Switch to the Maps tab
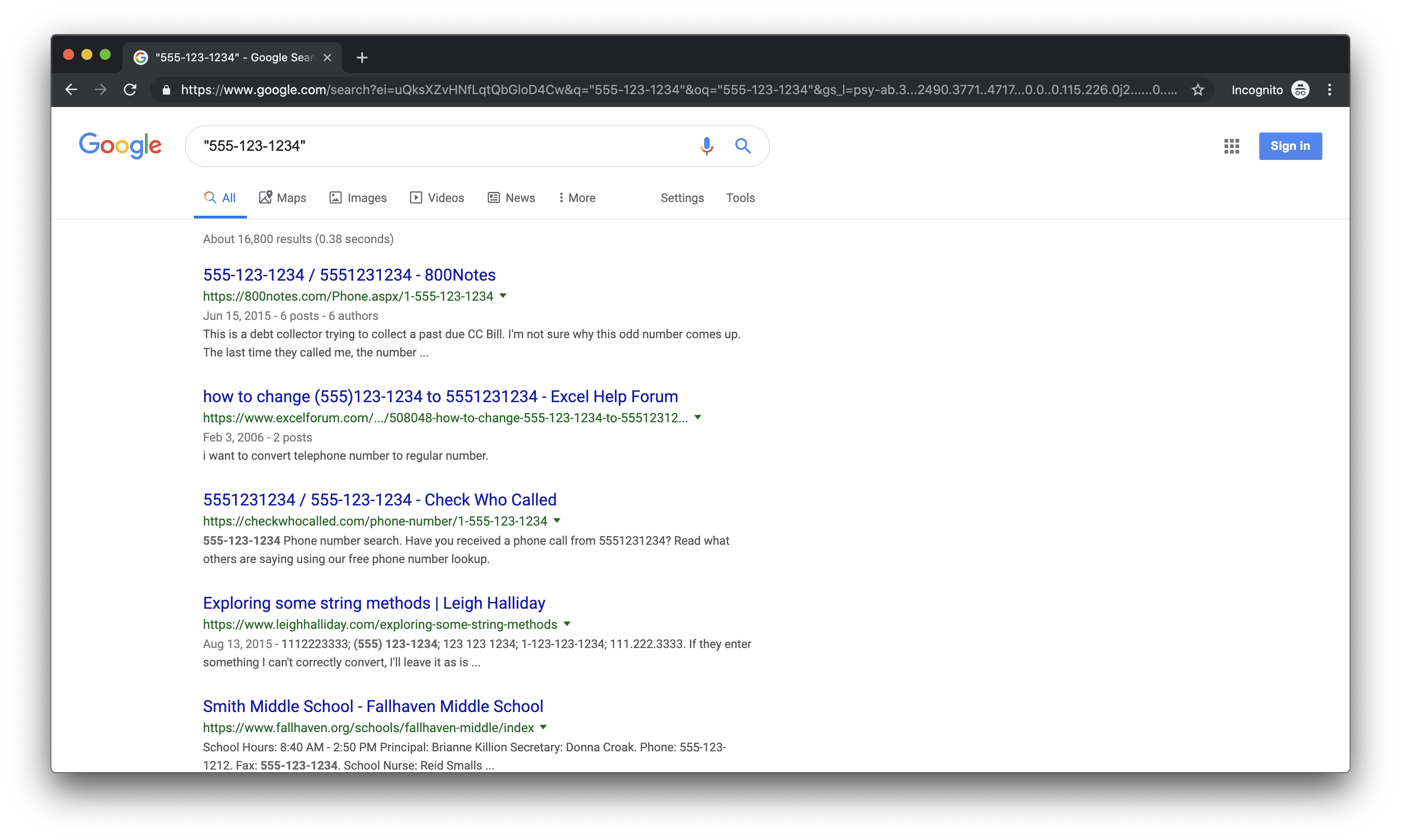 pyautogui.click(x=283, y=197)
